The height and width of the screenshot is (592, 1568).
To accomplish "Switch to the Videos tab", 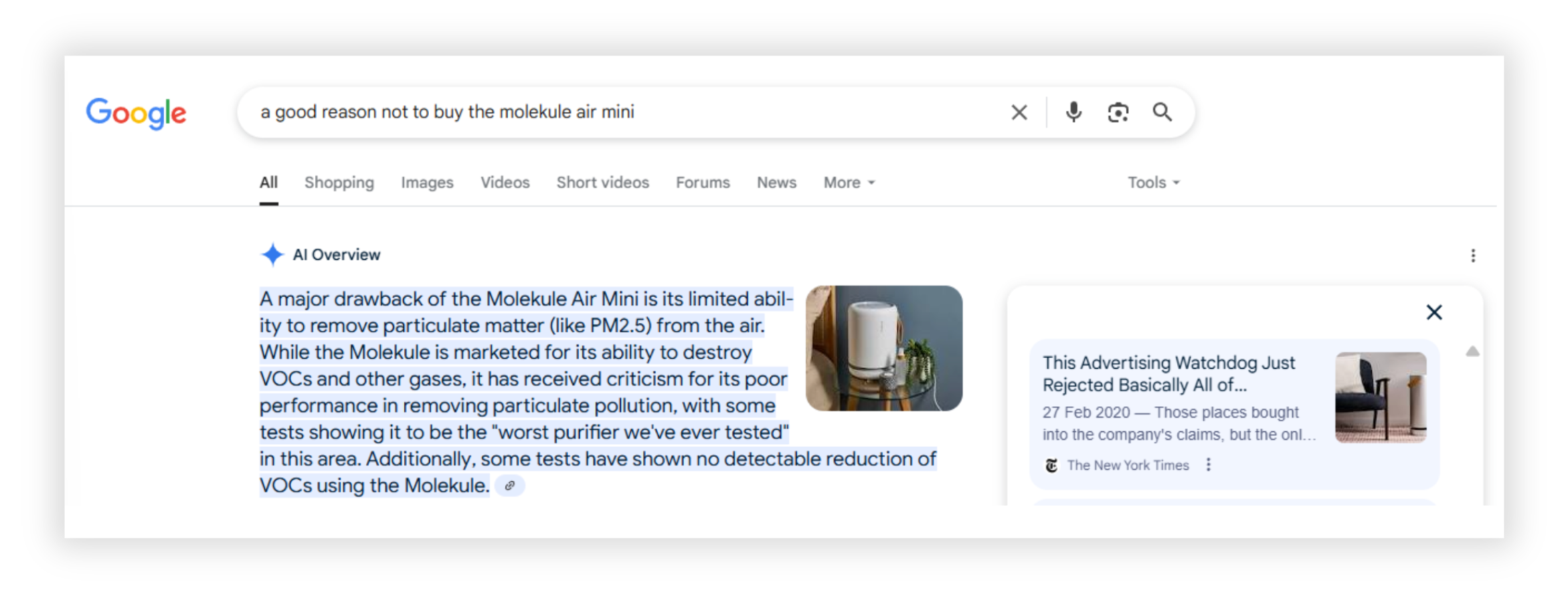I will coord(505,182).
